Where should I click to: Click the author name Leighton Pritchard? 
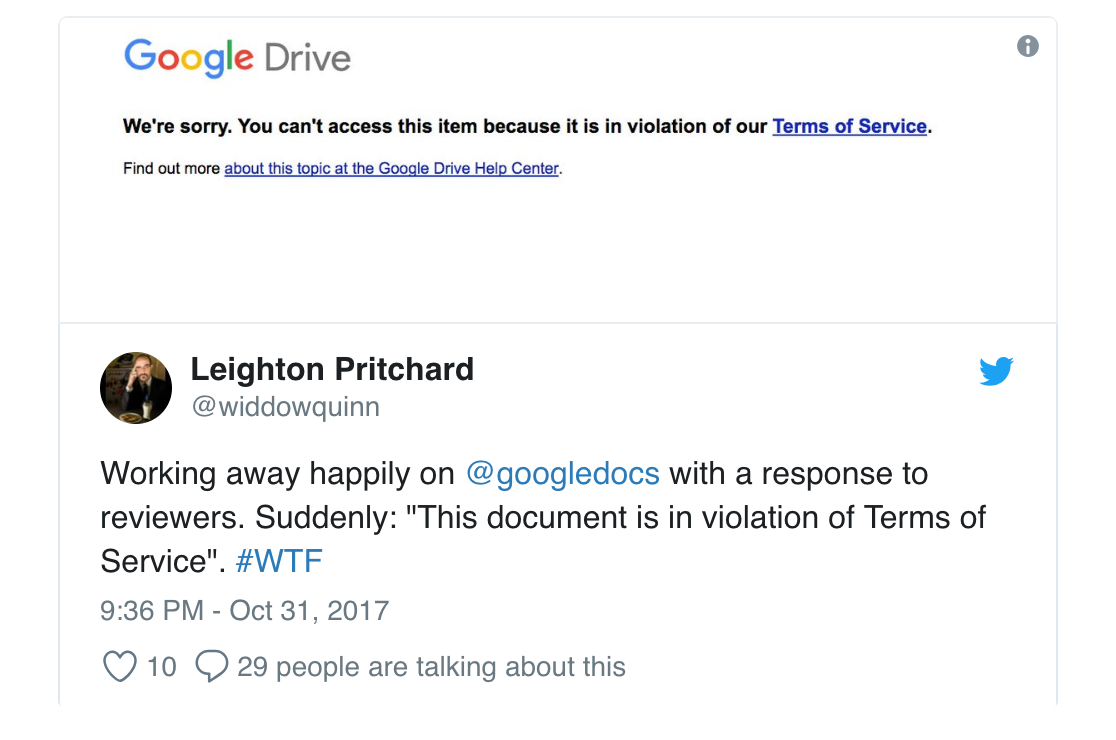[332, 370]
